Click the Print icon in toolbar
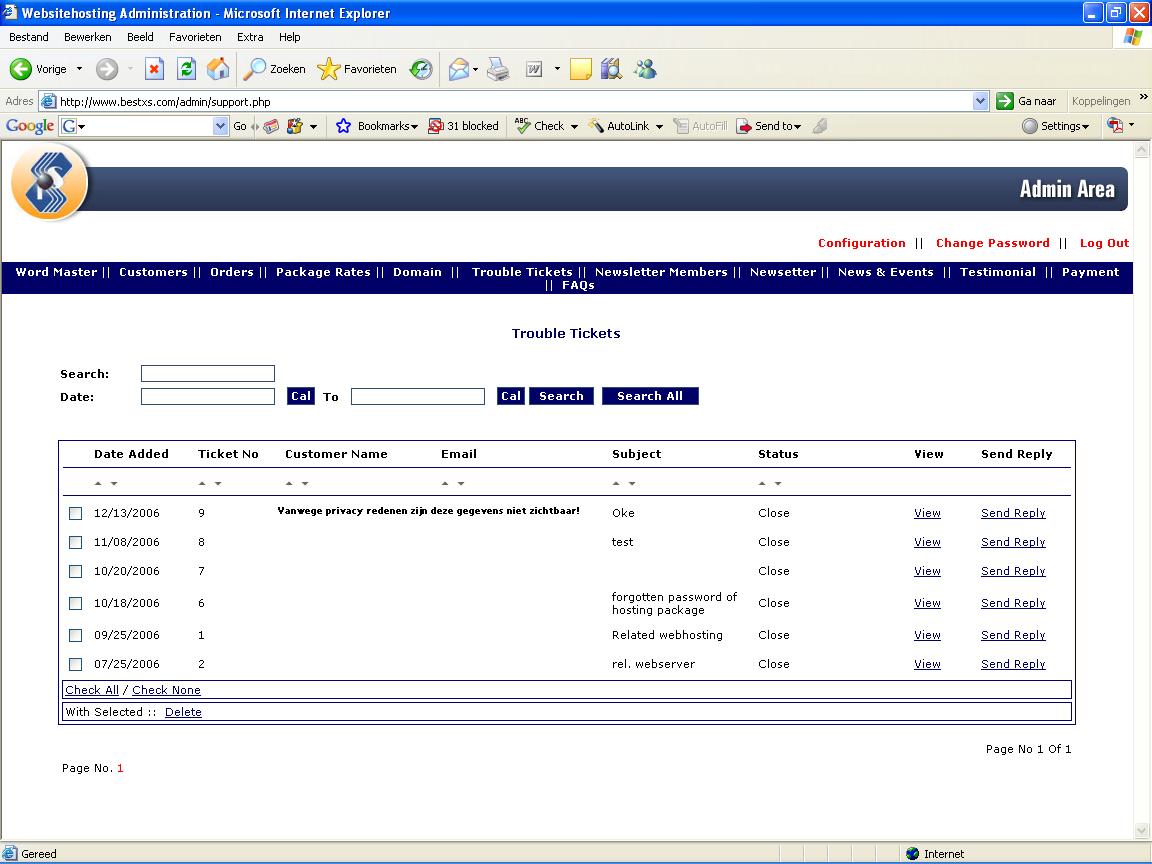 click(499, 69)
